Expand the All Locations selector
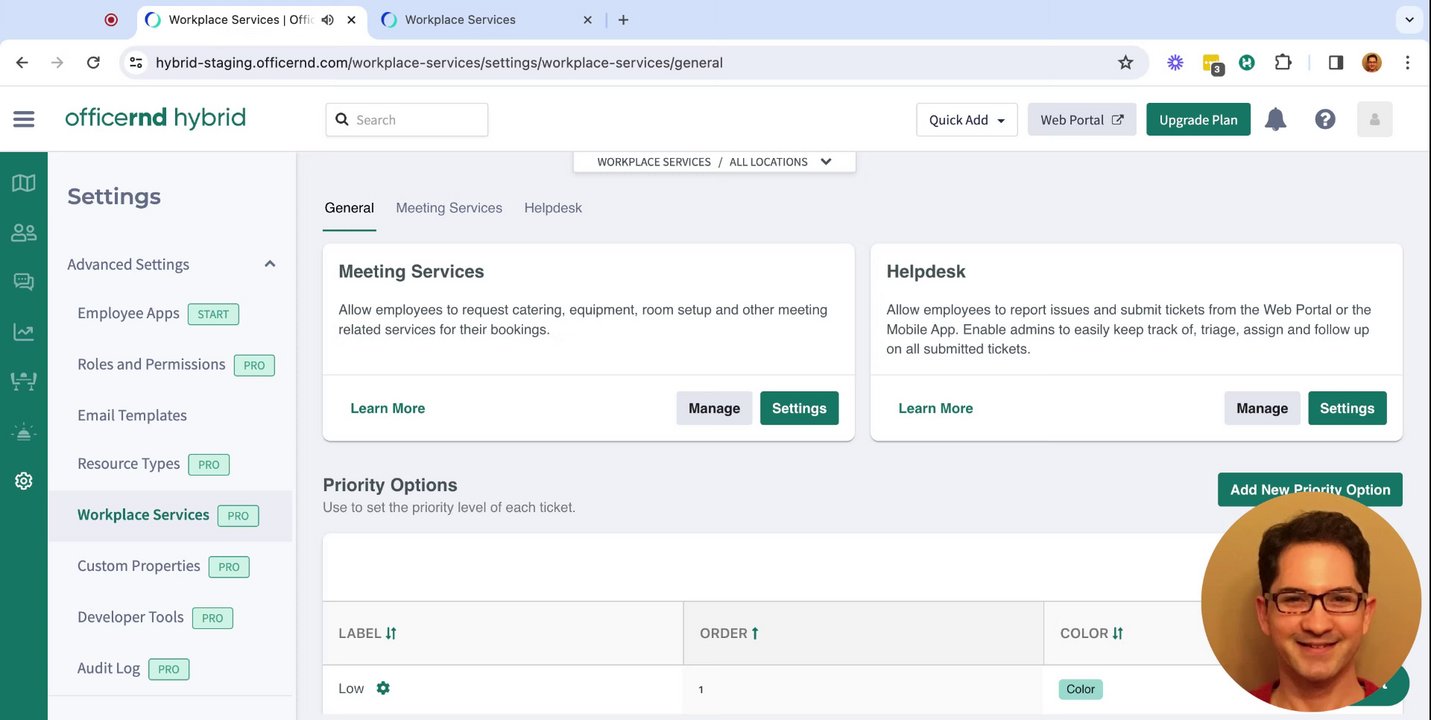This screenshot has height=720, width=1431. click(825, 162)
